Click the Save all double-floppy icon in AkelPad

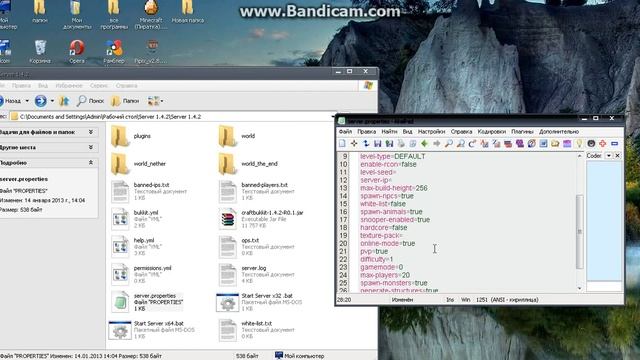(389, 144)
